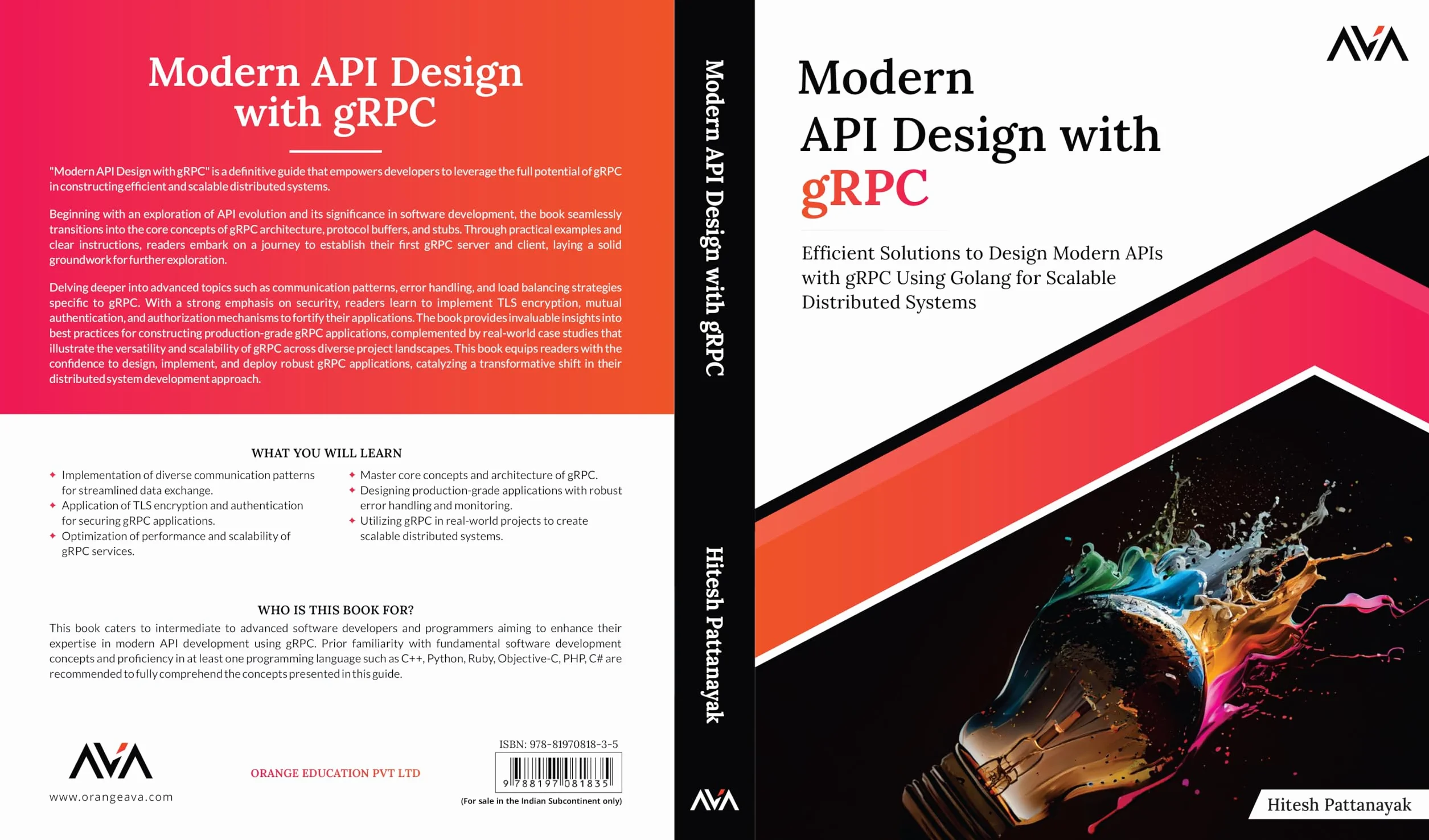Click the red diamond bullet beside 'Implementation of diverse'
Screen dimensions: 1429x840
pyautogui.click(x=53, y=474)
